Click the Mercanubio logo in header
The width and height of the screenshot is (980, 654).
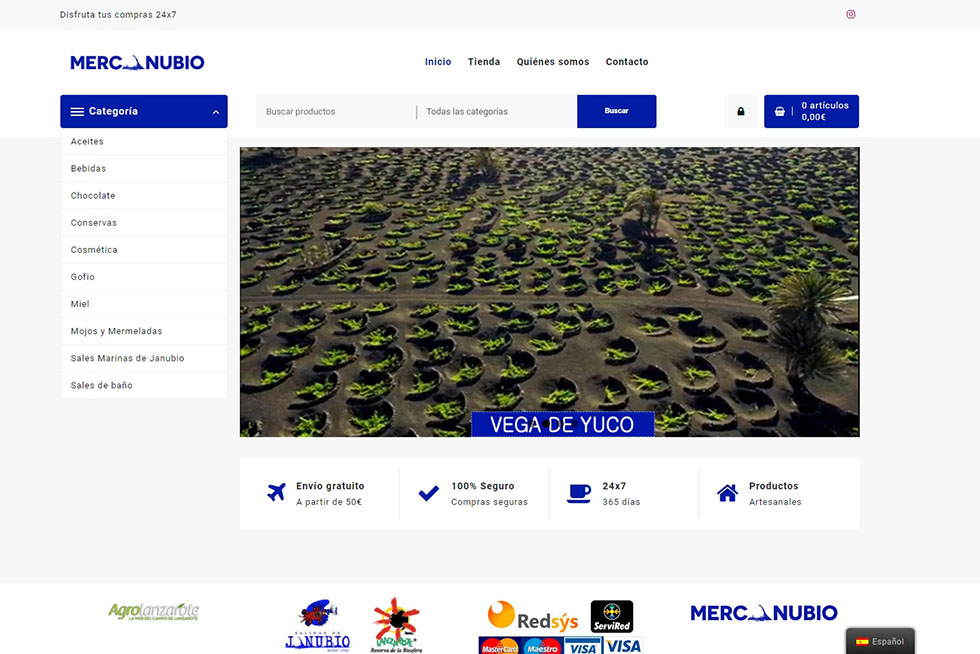pyautogui.click(x=137, y=62)
